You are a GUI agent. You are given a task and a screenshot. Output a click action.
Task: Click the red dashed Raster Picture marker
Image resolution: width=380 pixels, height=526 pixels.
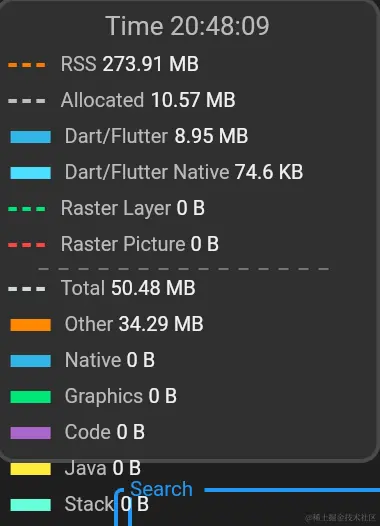click(x=27, y=245)
